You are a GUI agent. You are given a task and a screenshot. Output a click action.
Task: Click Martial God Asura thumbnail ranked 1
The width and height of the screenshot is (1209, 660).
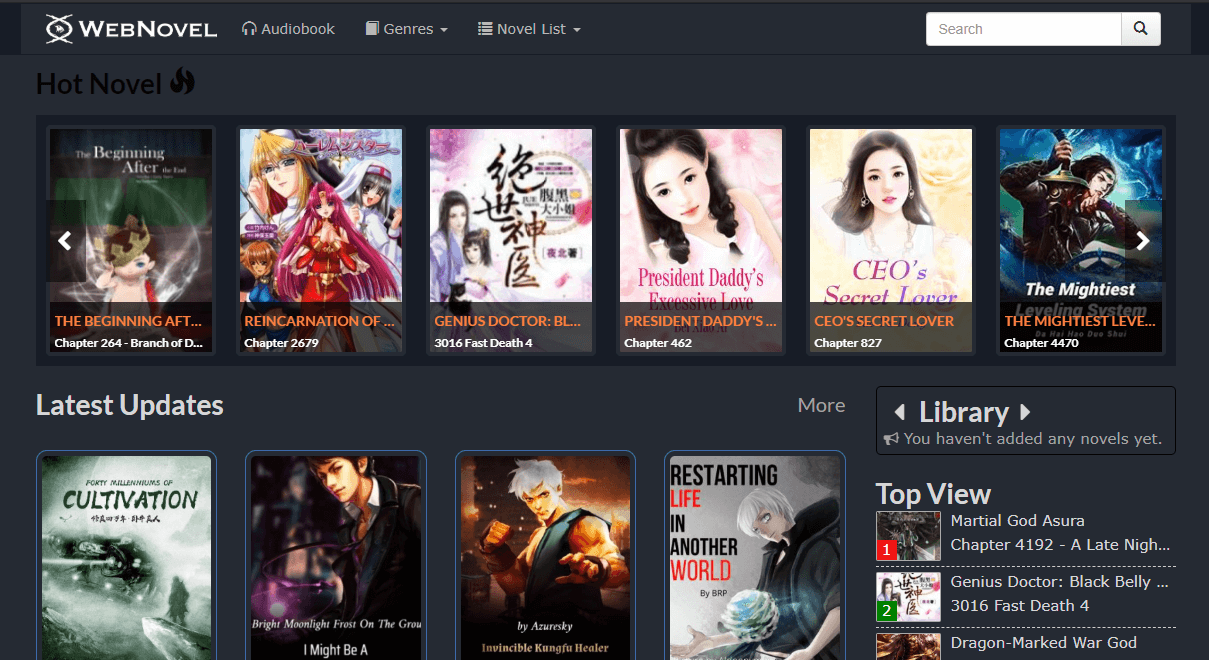[908, 536]
